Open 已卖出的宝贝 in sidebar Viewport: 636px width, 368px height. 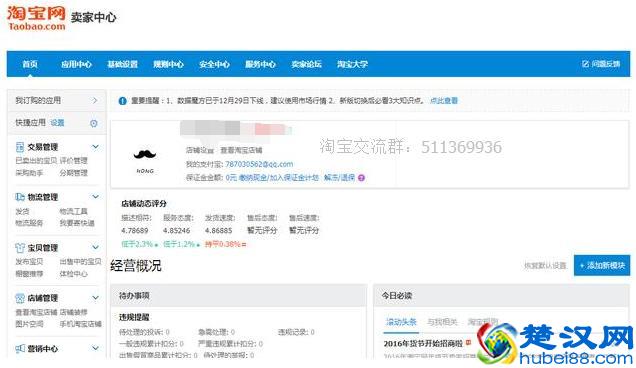(36, 161)
